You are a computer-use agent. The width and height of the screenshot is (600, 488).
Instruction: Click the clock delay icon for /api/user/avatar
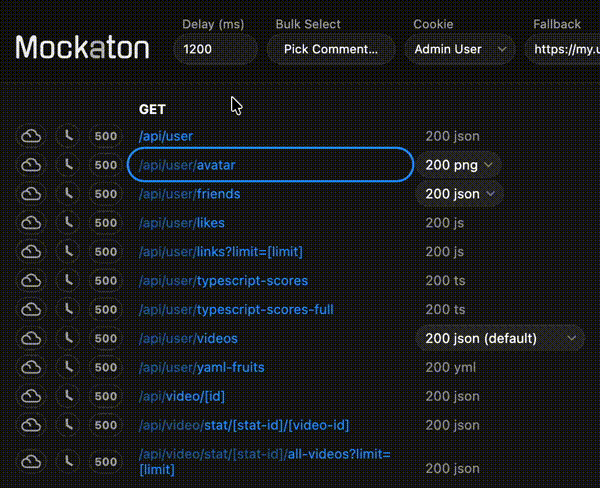(67, 165)
